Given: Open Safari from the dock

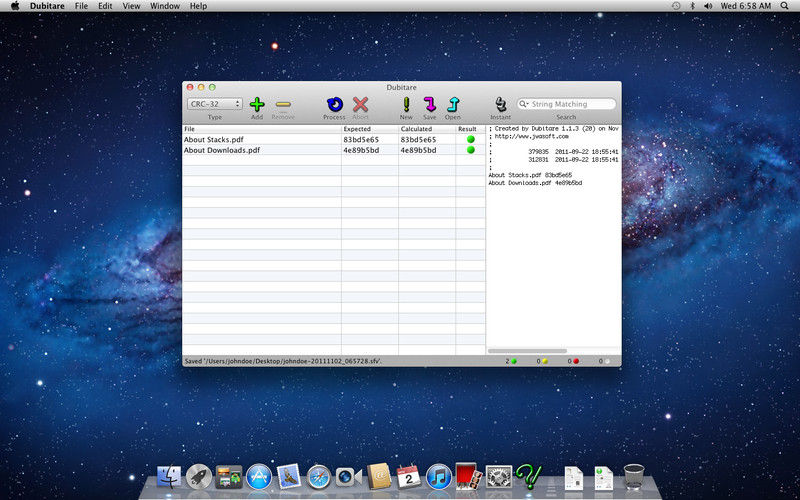Looking at the screenshot, I should point(319,477).
